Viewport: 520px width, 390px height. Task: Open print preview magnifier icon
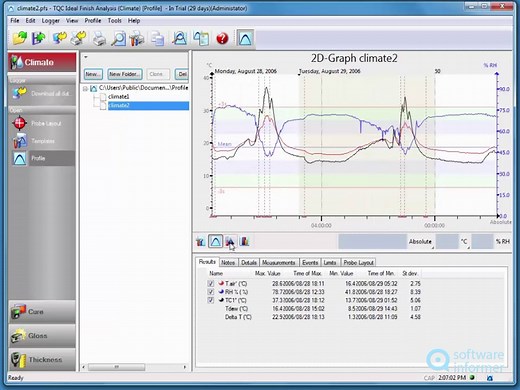click(118, 38)
